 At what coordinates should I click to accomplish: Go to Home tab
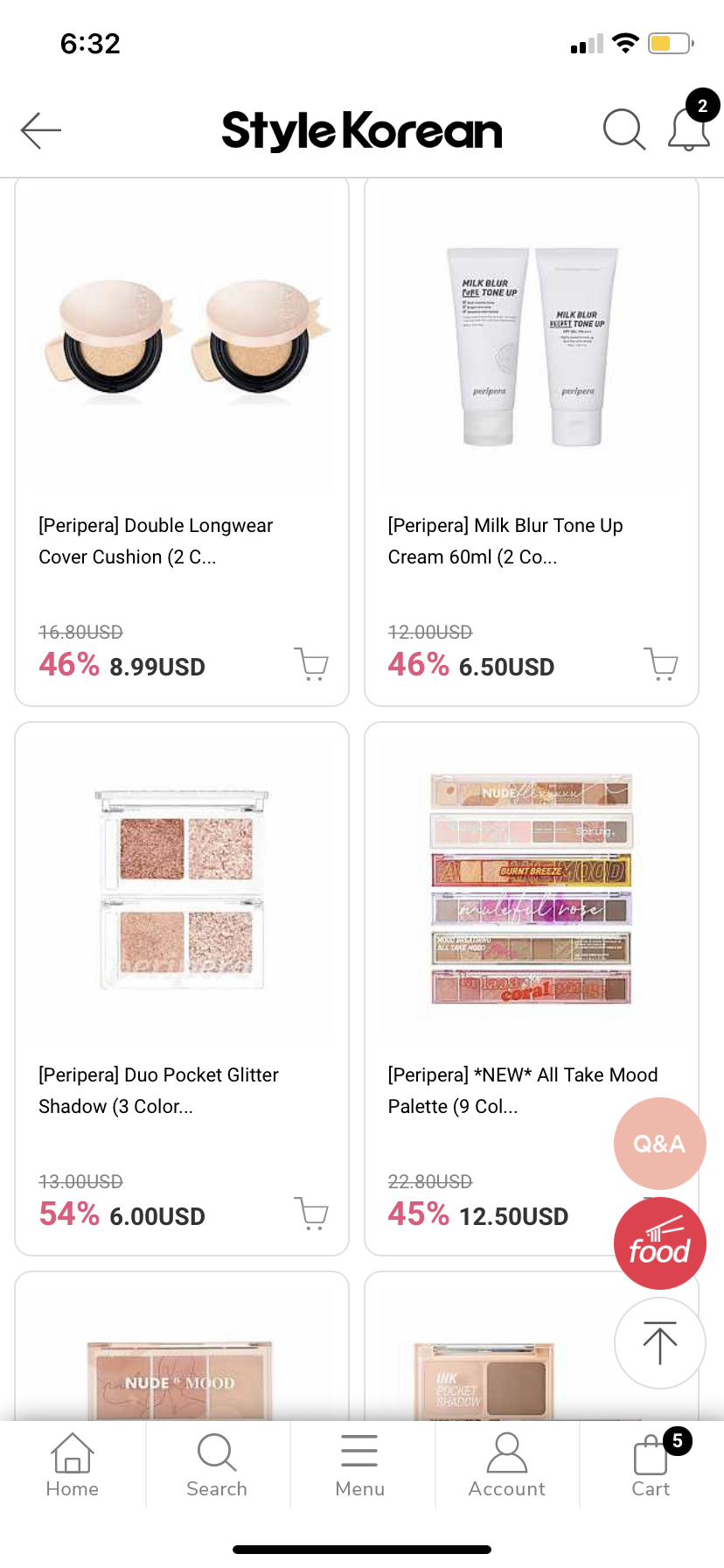pos(73,1466)
